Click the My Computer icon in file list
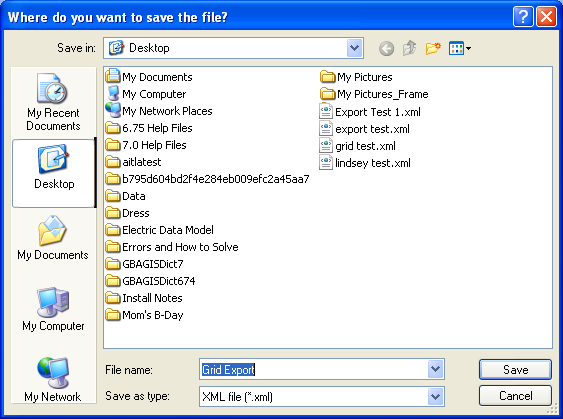Image resolution: width=563 pixels, height=419 pixels. (113, 93)
